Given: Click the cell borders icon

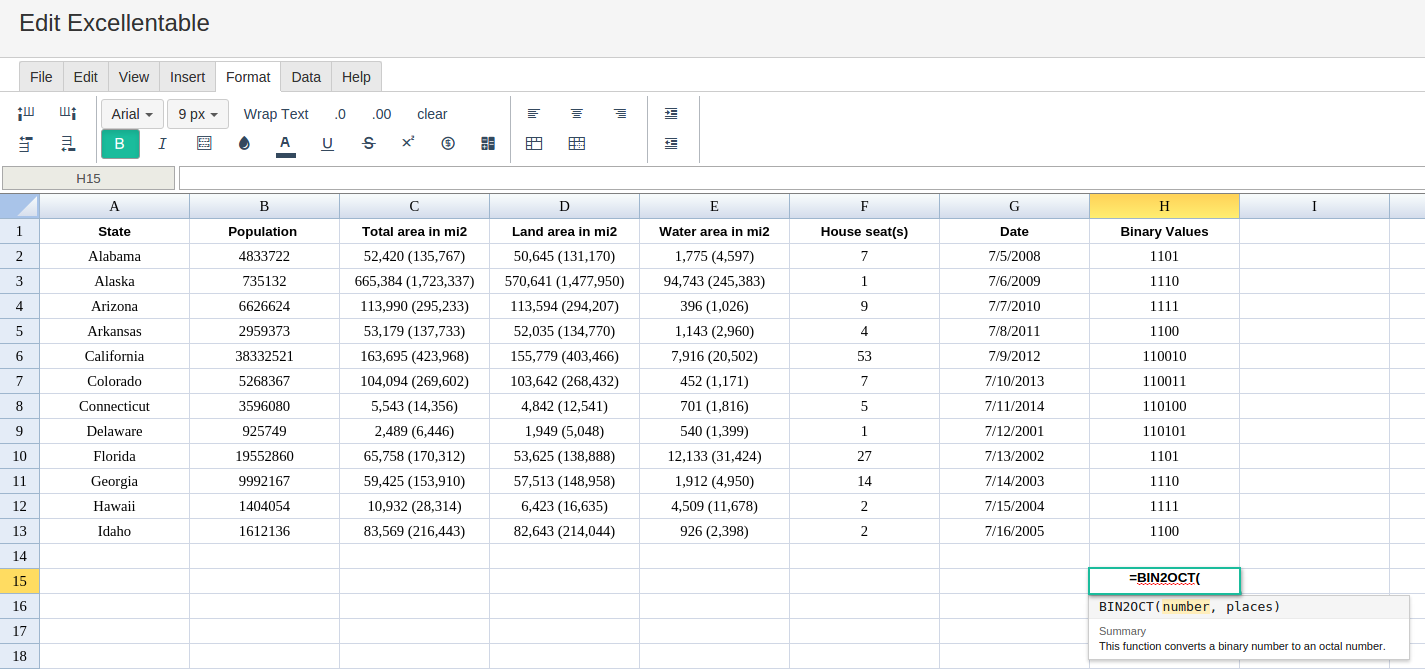Looking at the screenshot, I should click(204, 144).
